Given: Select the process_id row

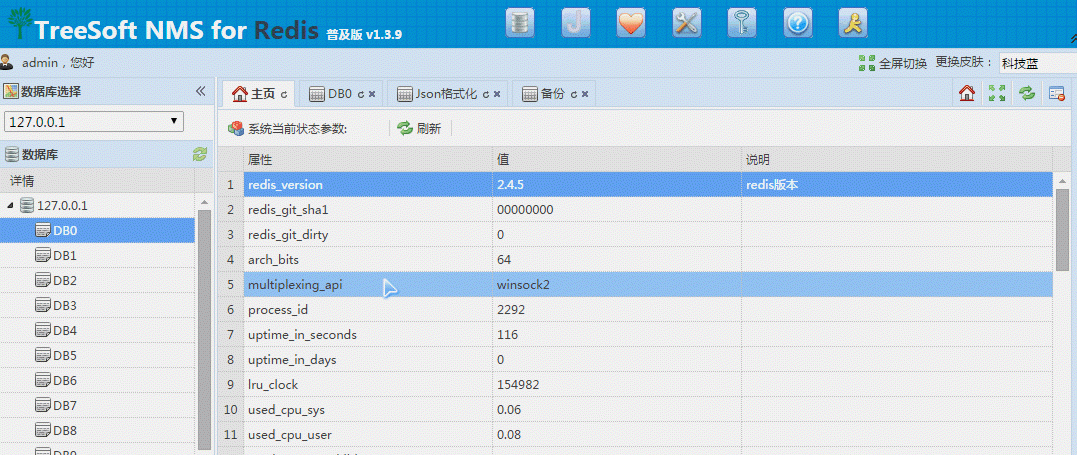Looking at the screenshot, I should (x=635, y=310).
